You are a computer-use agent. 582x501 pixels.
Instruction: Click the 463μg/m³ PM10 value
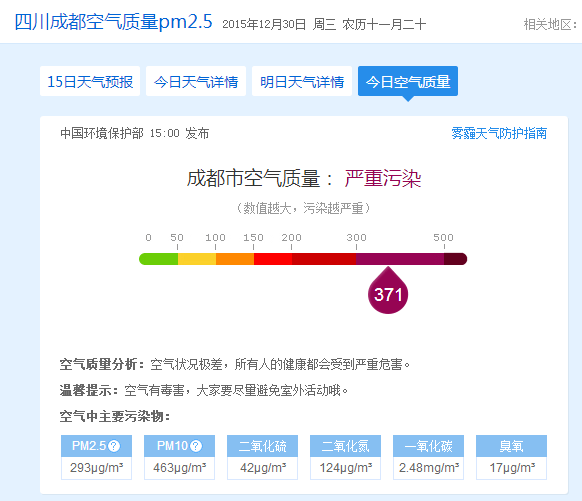[x=180, y=468]
